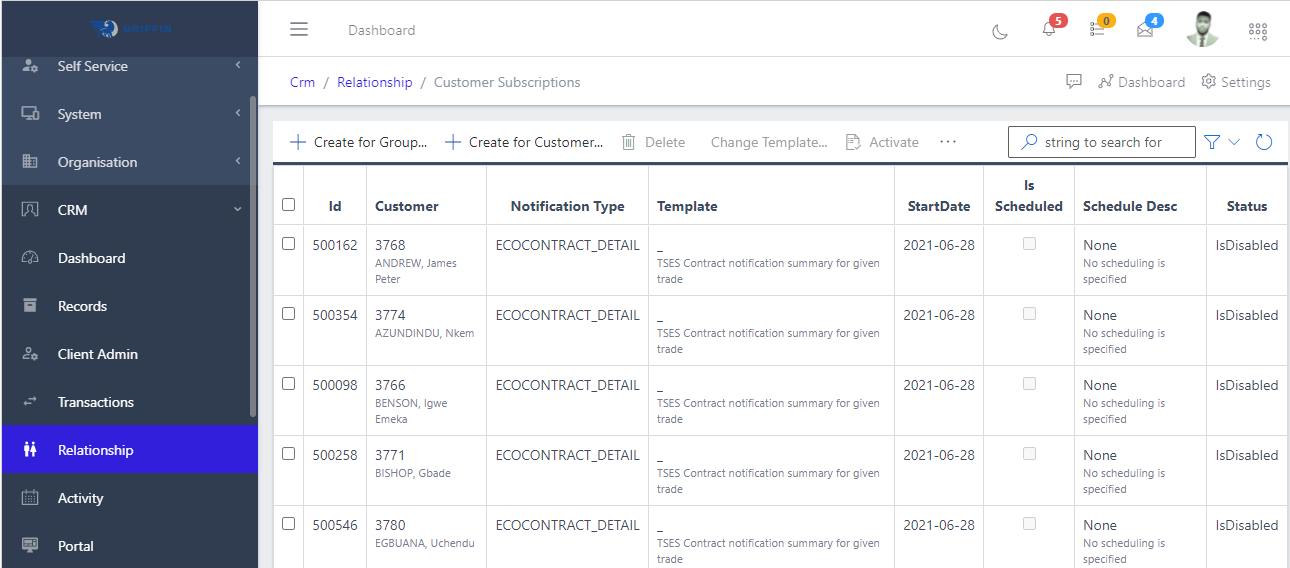Open Transactions sidebar item
The image size is (1290, 568).
[129, 402]
